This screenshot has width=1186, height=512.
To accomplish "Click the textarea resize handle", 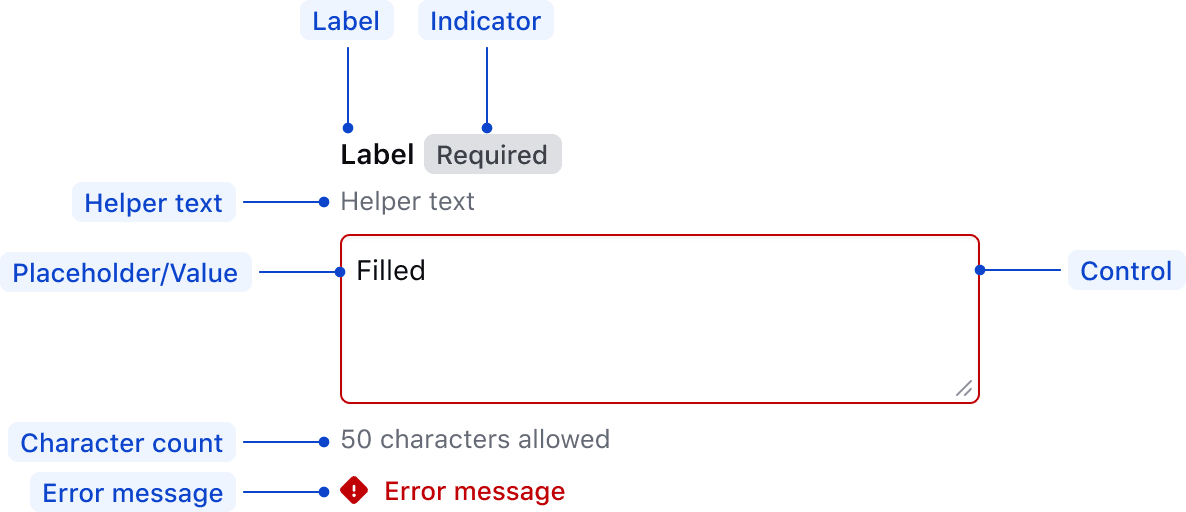I will point(964,388).
